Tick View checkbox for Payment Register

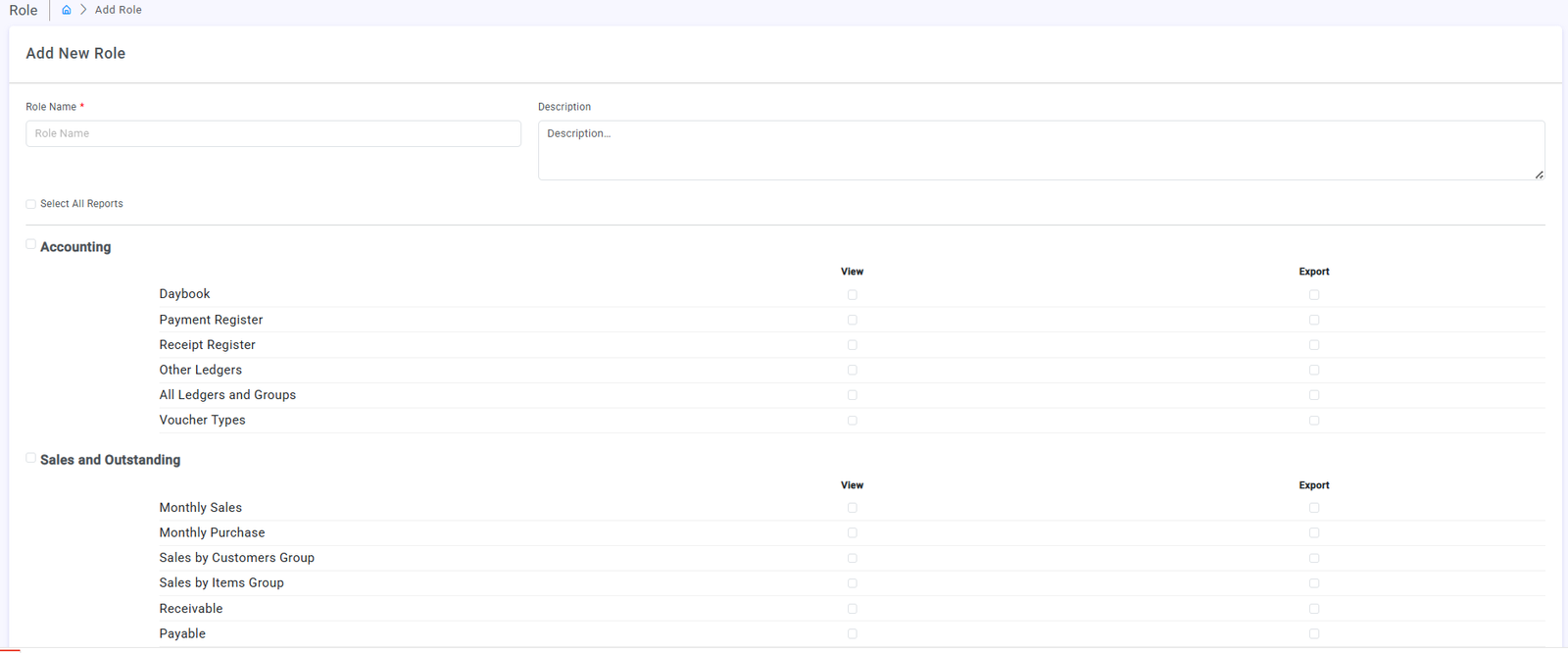coord(852,321)
